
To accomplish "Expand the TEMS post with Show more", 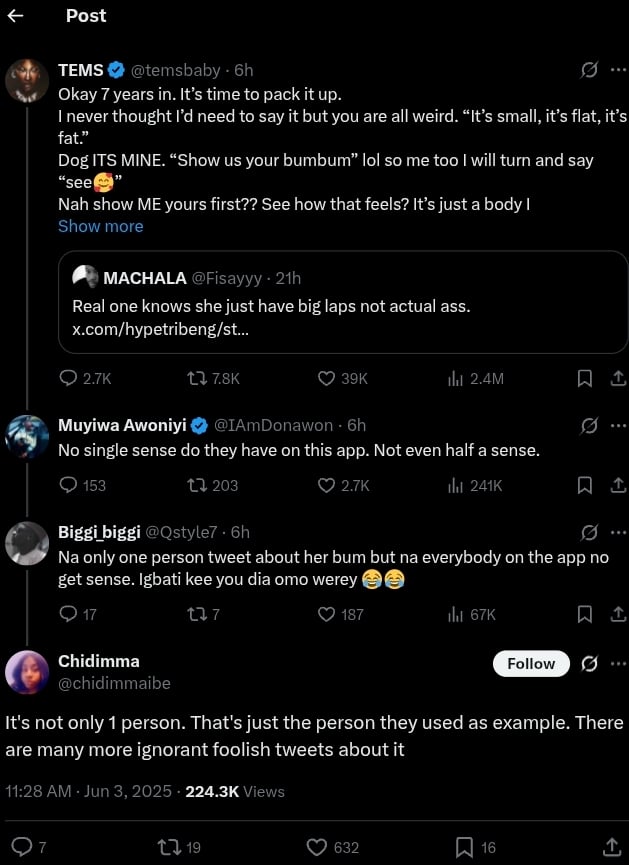I will 100,226.
